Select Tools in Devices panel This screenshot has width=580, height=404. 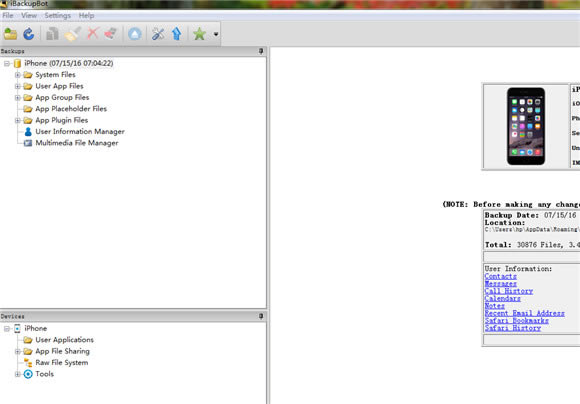(x=44, y=374)
